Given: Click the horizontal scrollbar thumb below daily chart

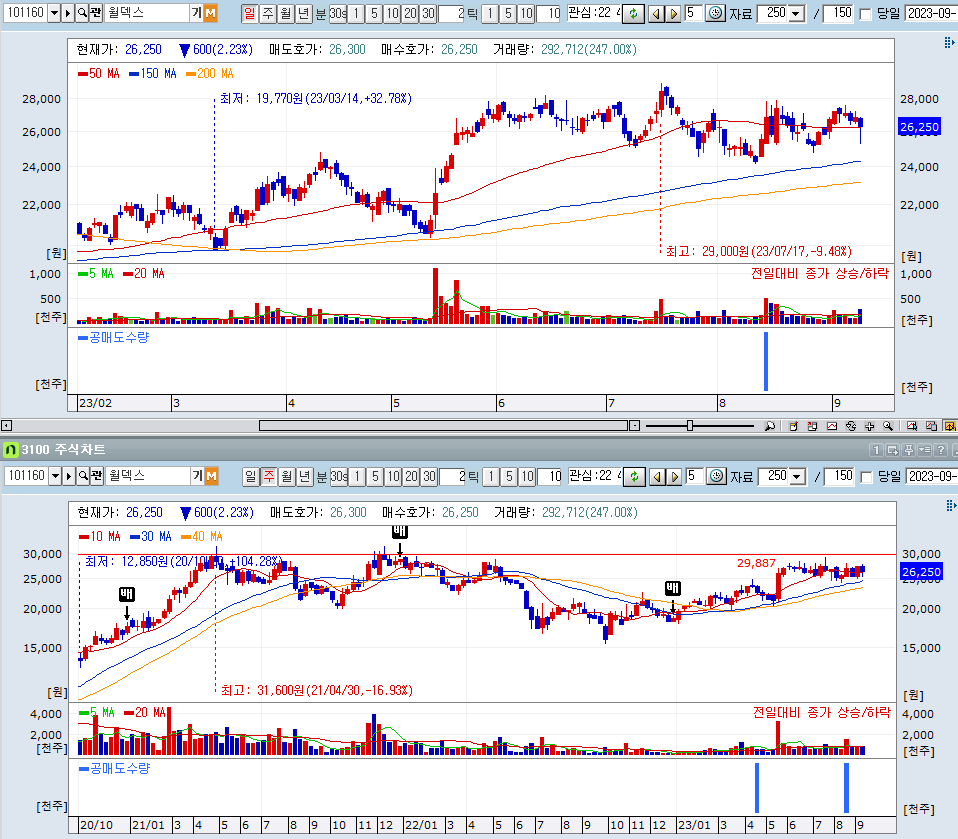Looking at the screenshot, I should [x=444, y=426].
